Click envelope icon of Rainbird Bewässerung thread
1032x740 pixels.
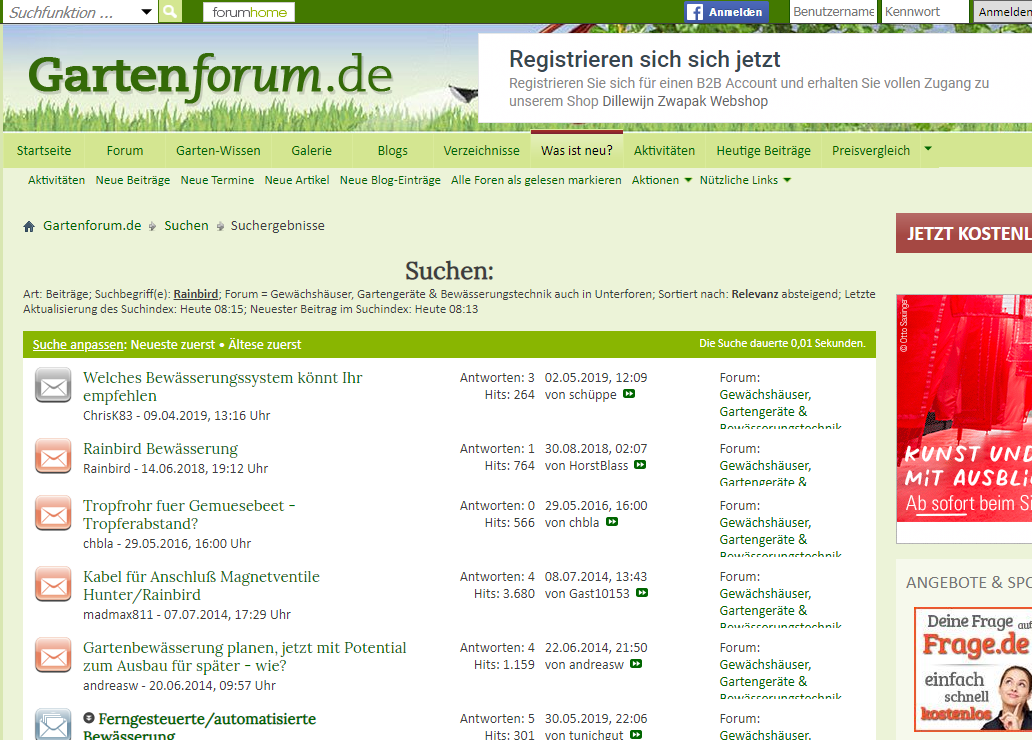click(53, 456)
